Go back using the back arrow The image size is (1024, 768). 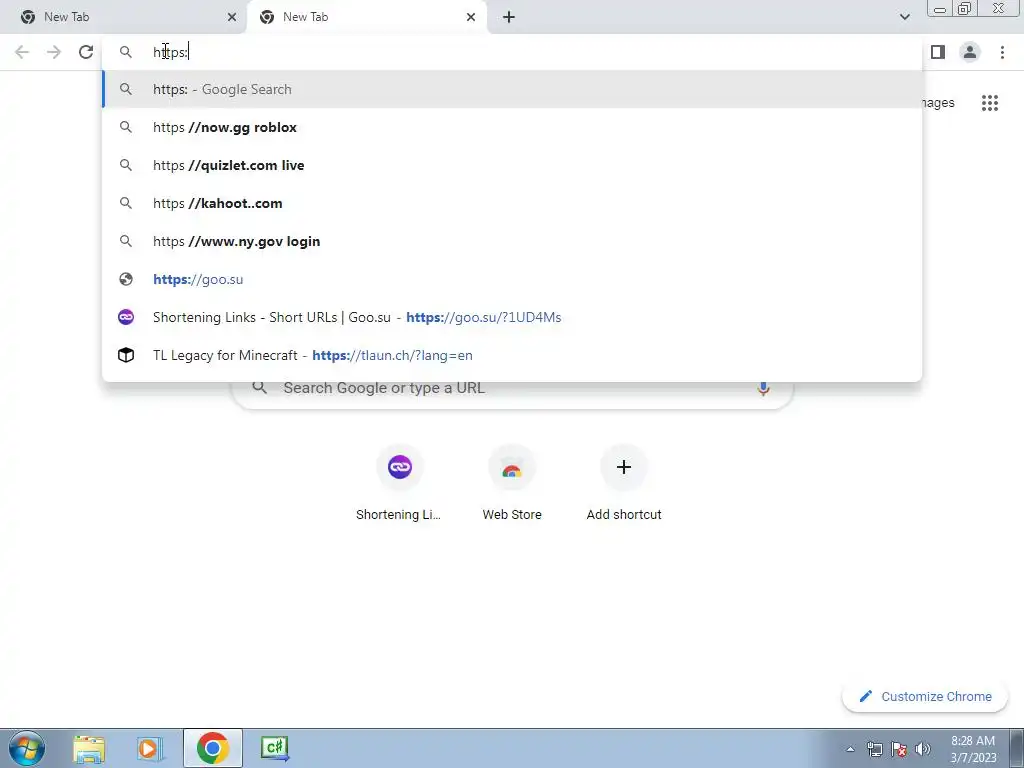(22, 52)
